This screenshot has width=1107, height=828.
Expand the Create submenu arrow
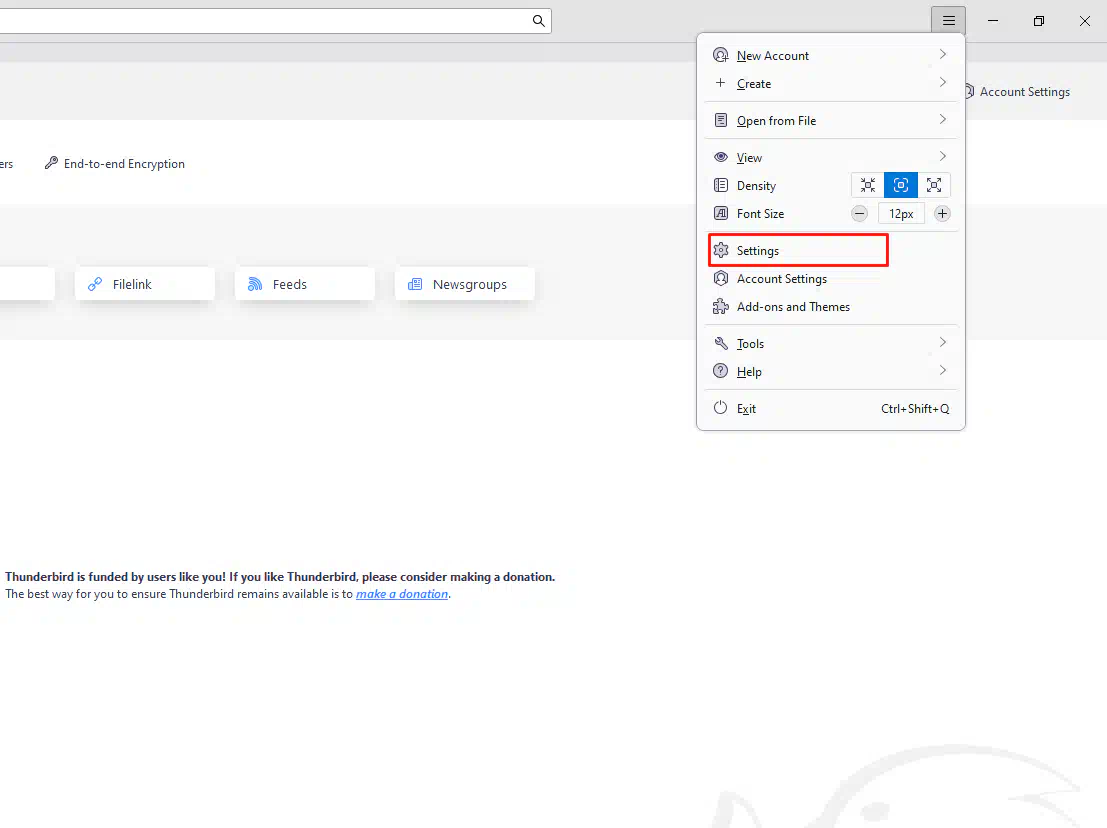943,83
